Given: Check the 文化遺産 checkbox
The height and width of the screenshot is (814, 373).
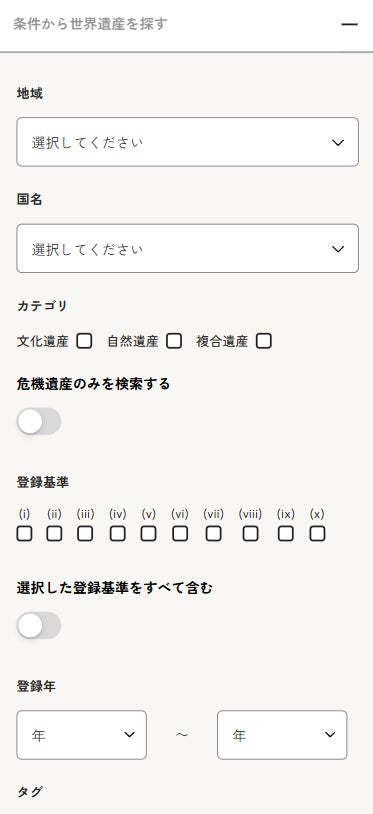Looking at the screenshot, I should point(84,341).
